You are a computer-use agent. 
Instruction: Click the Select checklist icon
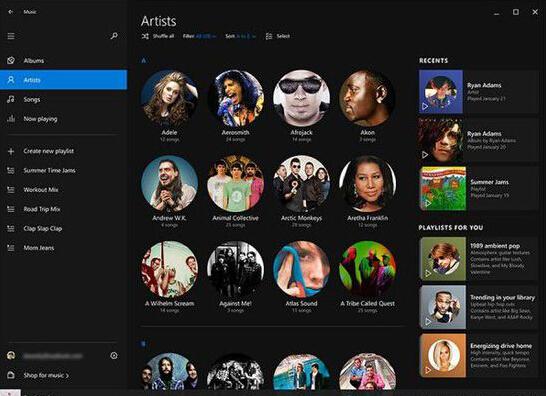[x=269, y=36]
